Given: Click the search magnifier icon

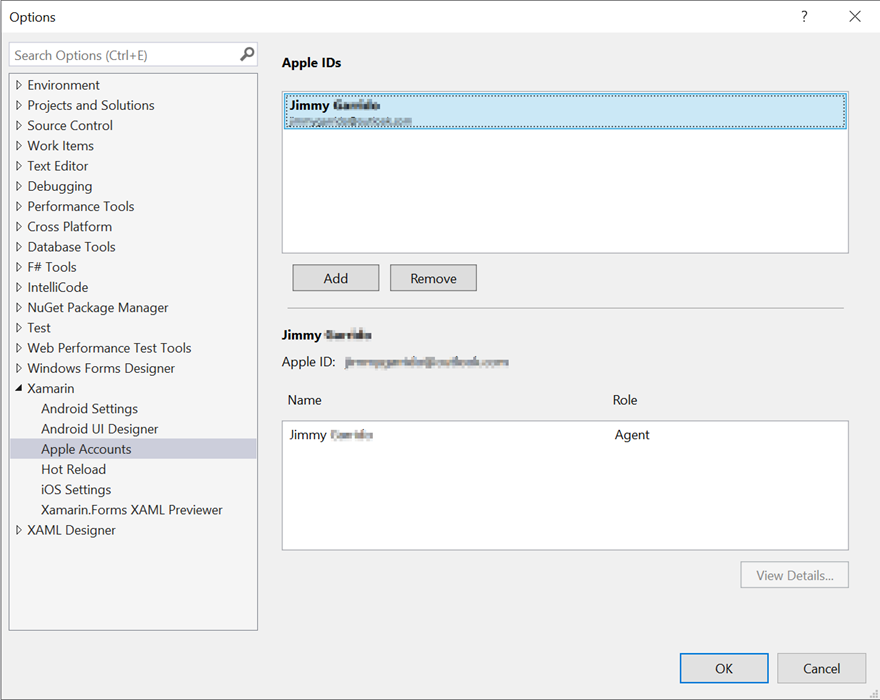Looking at the screenshot, I should point(247,54).
